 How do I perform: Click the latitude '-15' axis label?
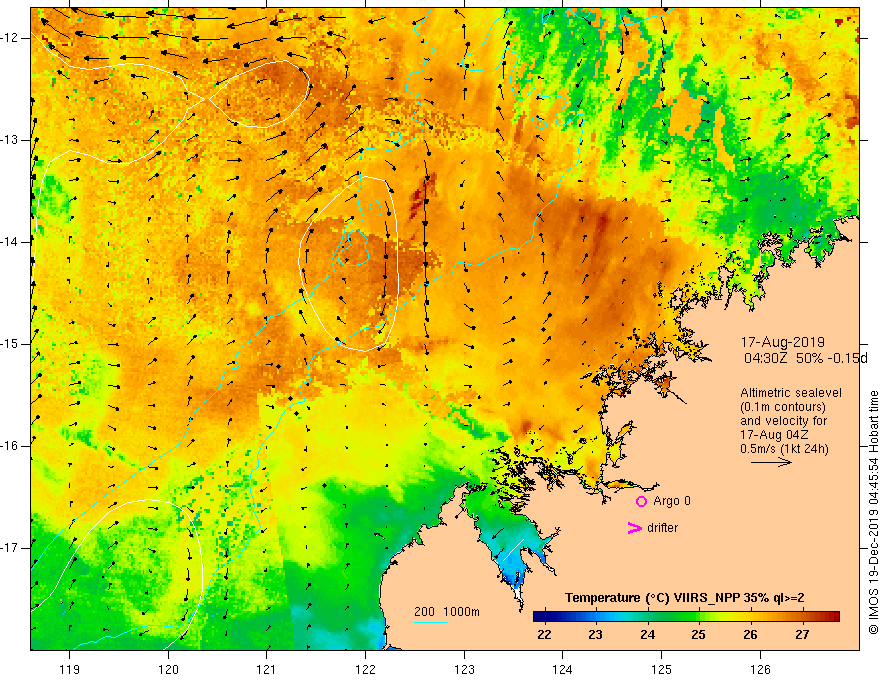point(11,344)
